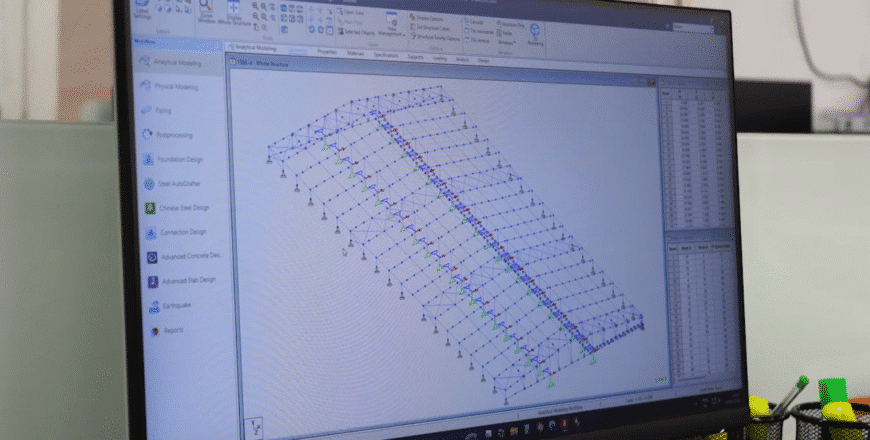Image resolution: width=870 pixels, height=440 pixels.
Task: Switch to the Physical Modeling workflow
Action: pos(178,87)
